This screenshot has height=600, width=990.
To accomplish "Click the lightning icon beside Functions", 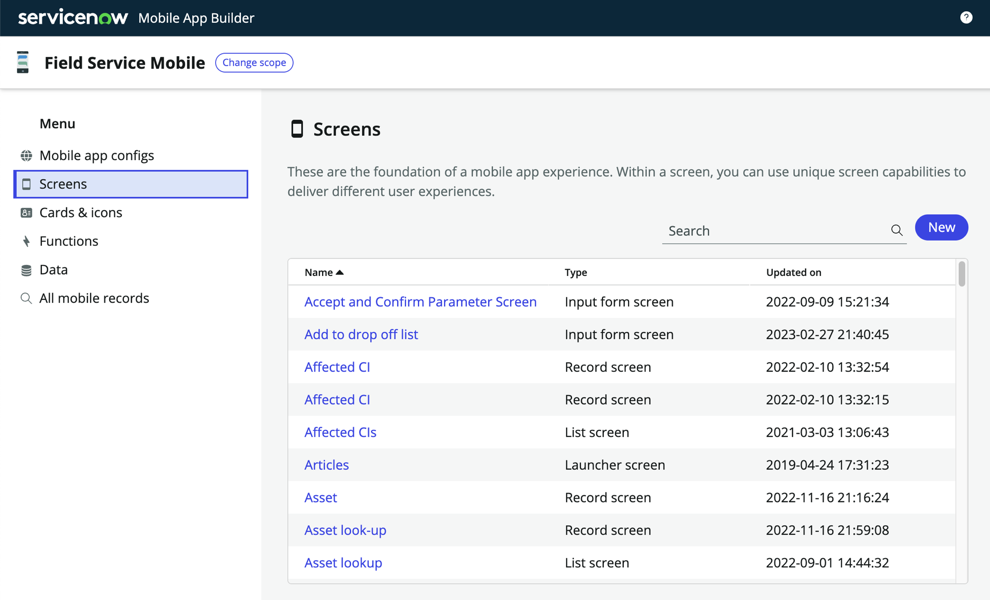I will point(26,241).
